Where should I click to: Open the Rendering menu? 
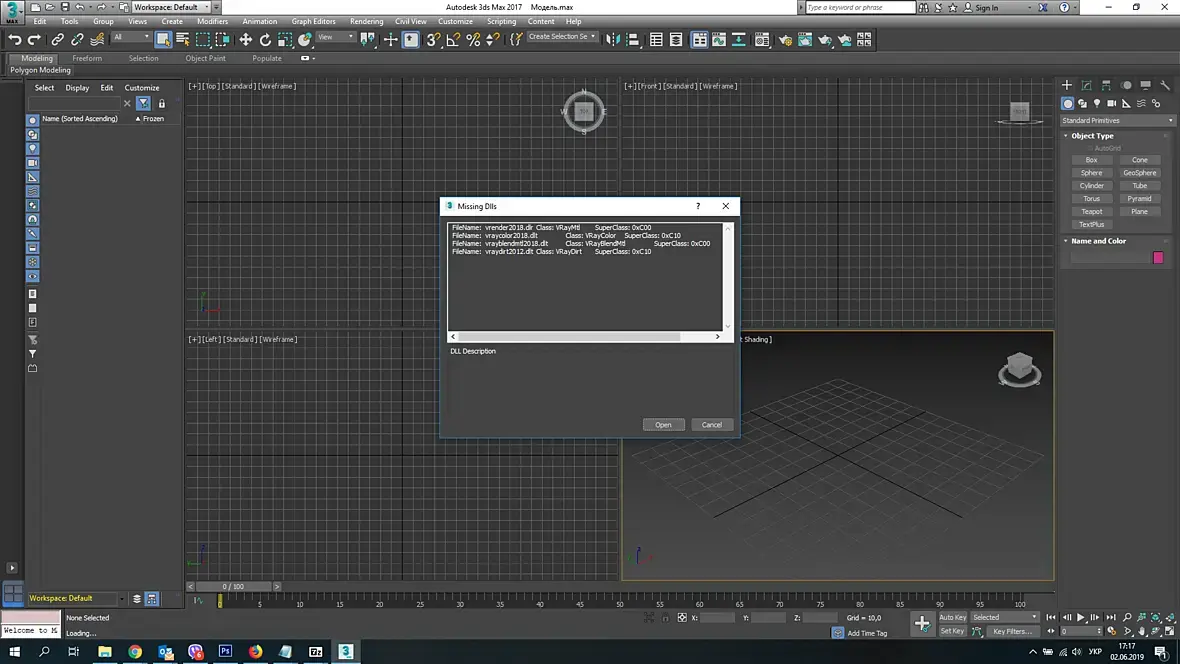click(366, 21)
